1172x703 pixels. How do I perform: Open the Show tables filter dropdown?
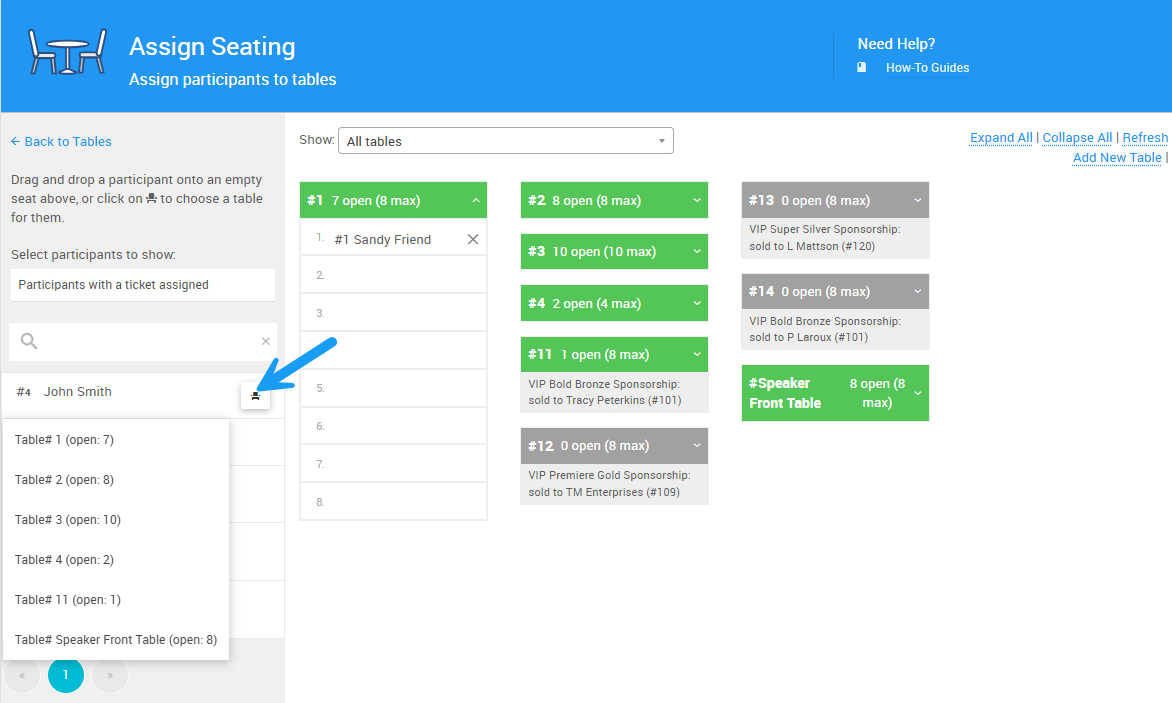pos(505,141)
